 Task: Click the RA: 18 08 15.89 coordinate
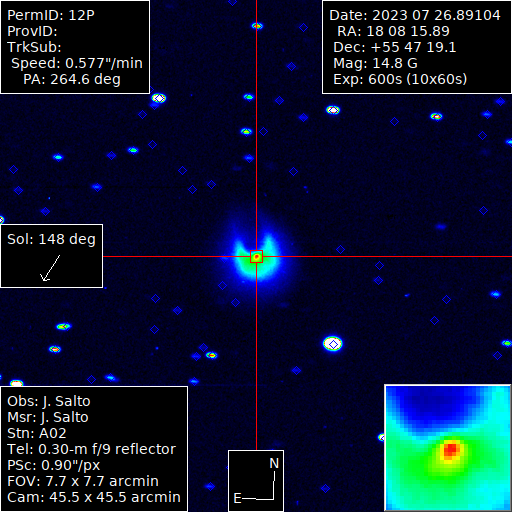(x=393, y=31)
